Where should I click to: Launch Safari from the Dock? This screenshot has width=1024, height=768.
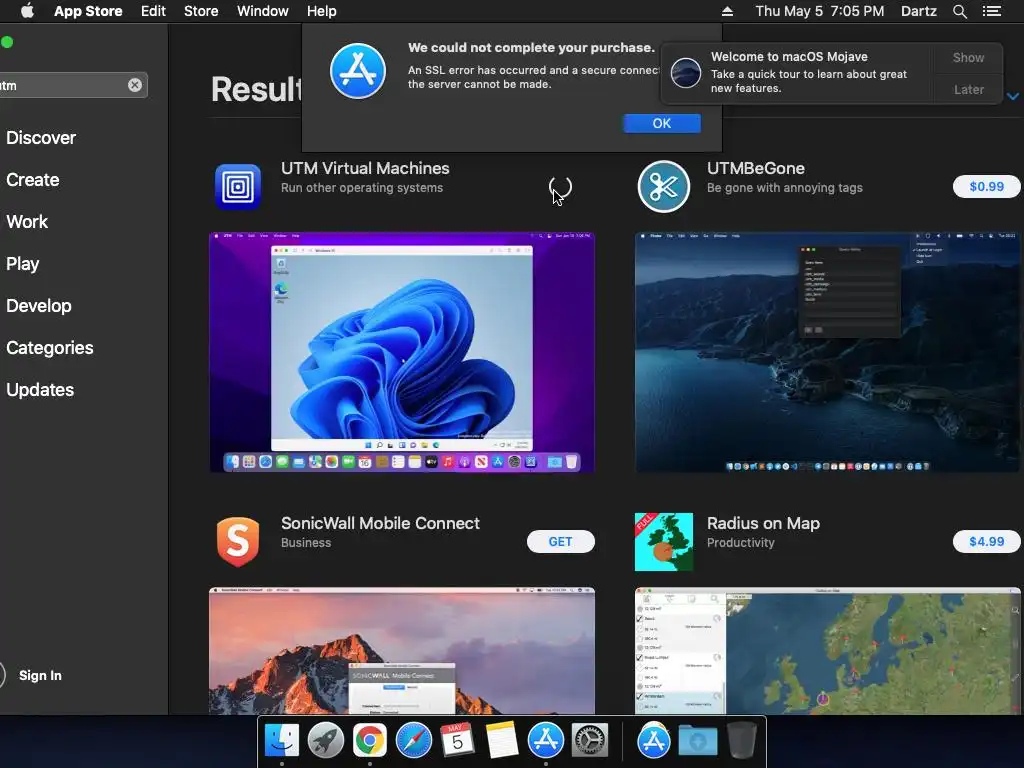[x=413, y=741]
